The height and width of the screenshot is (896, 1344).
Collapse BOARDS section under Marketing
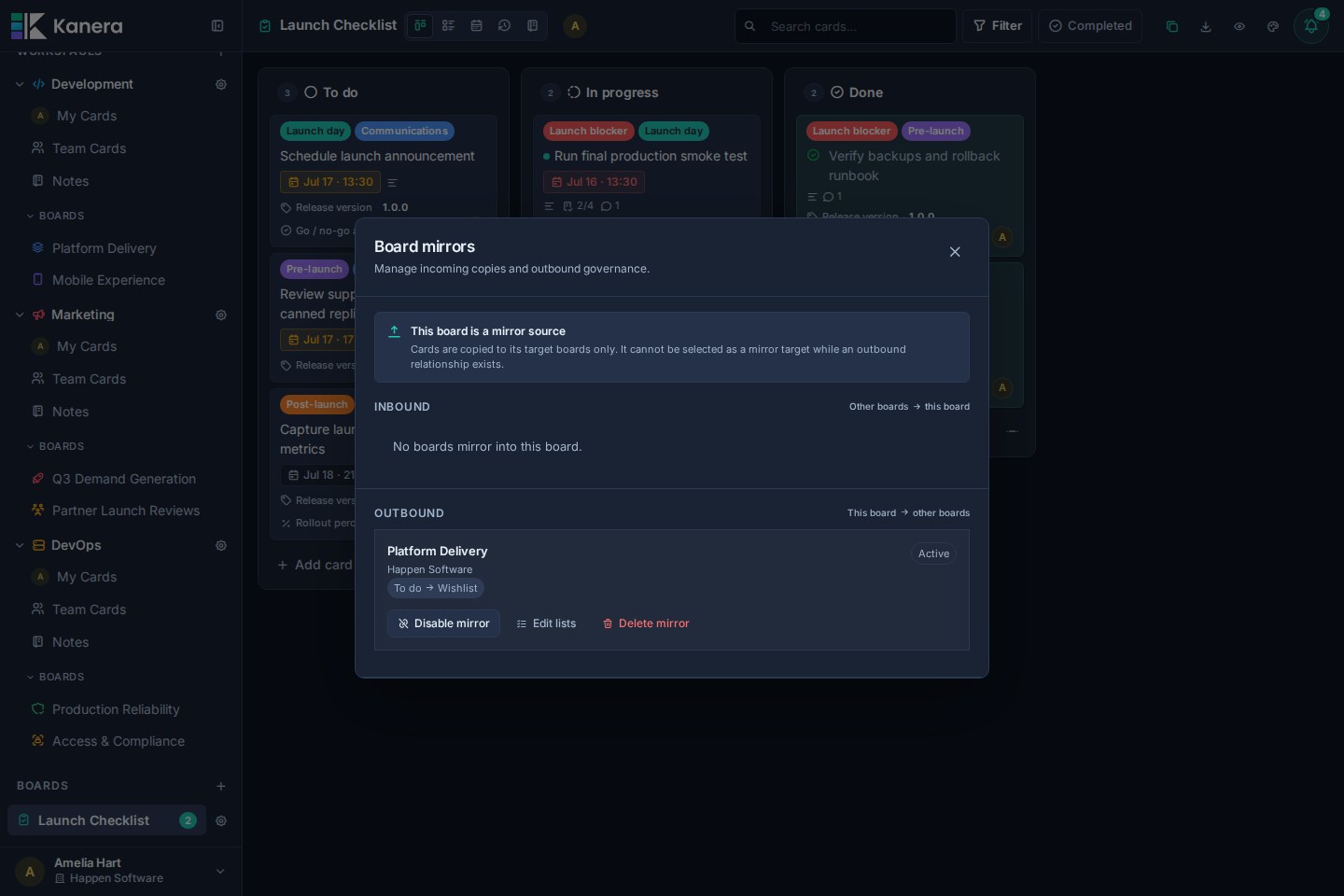(56, 446)
